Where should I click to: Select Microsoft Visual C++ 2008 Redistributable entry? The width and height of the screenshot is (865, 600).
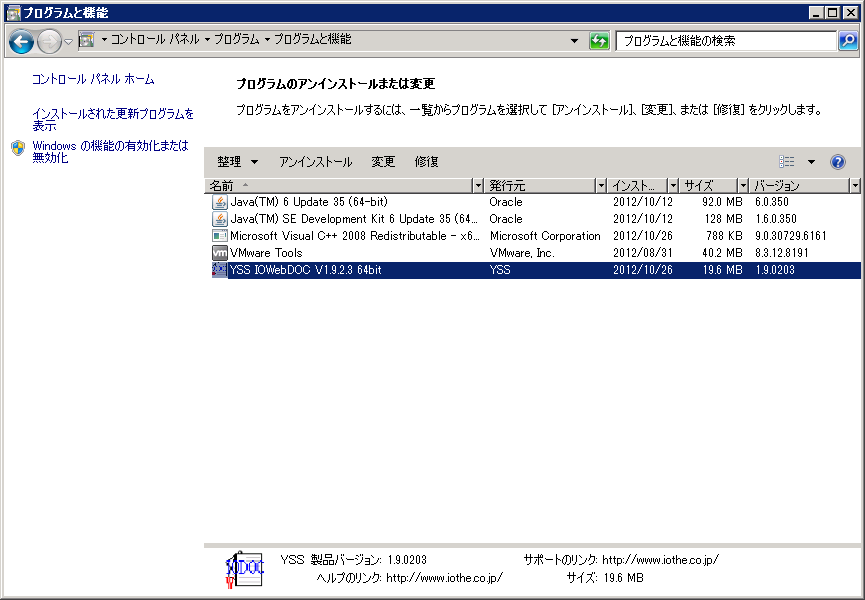click(x=355, y=236)
